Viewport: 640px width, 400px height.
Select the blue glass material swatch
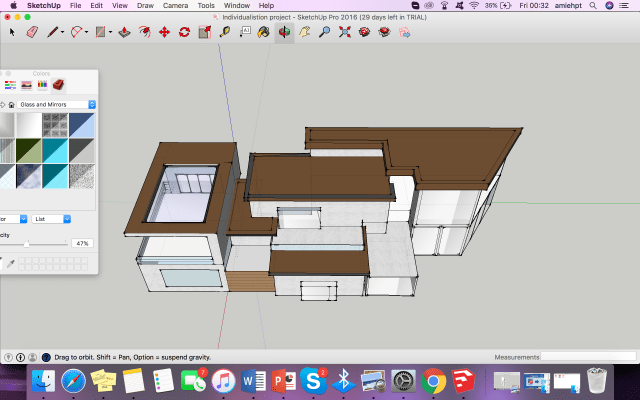(82, 125)
